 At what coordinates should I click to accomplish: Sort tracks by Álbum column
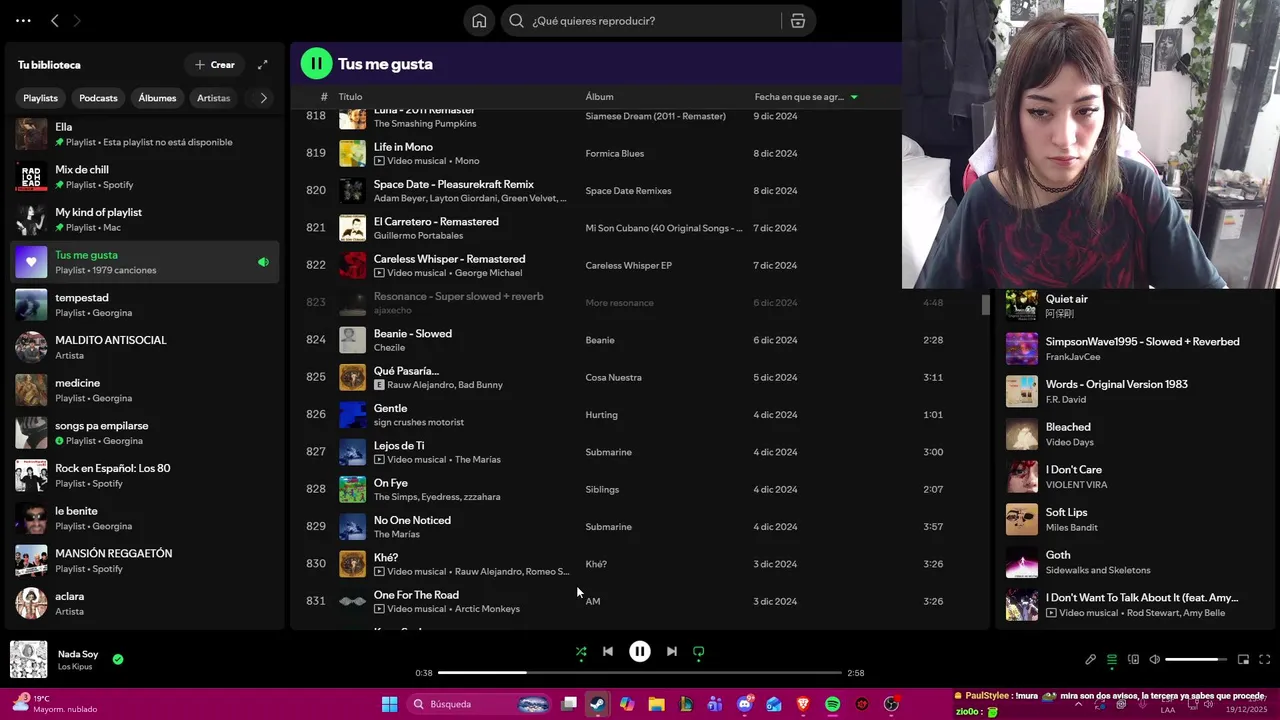(x=599, y=97)
